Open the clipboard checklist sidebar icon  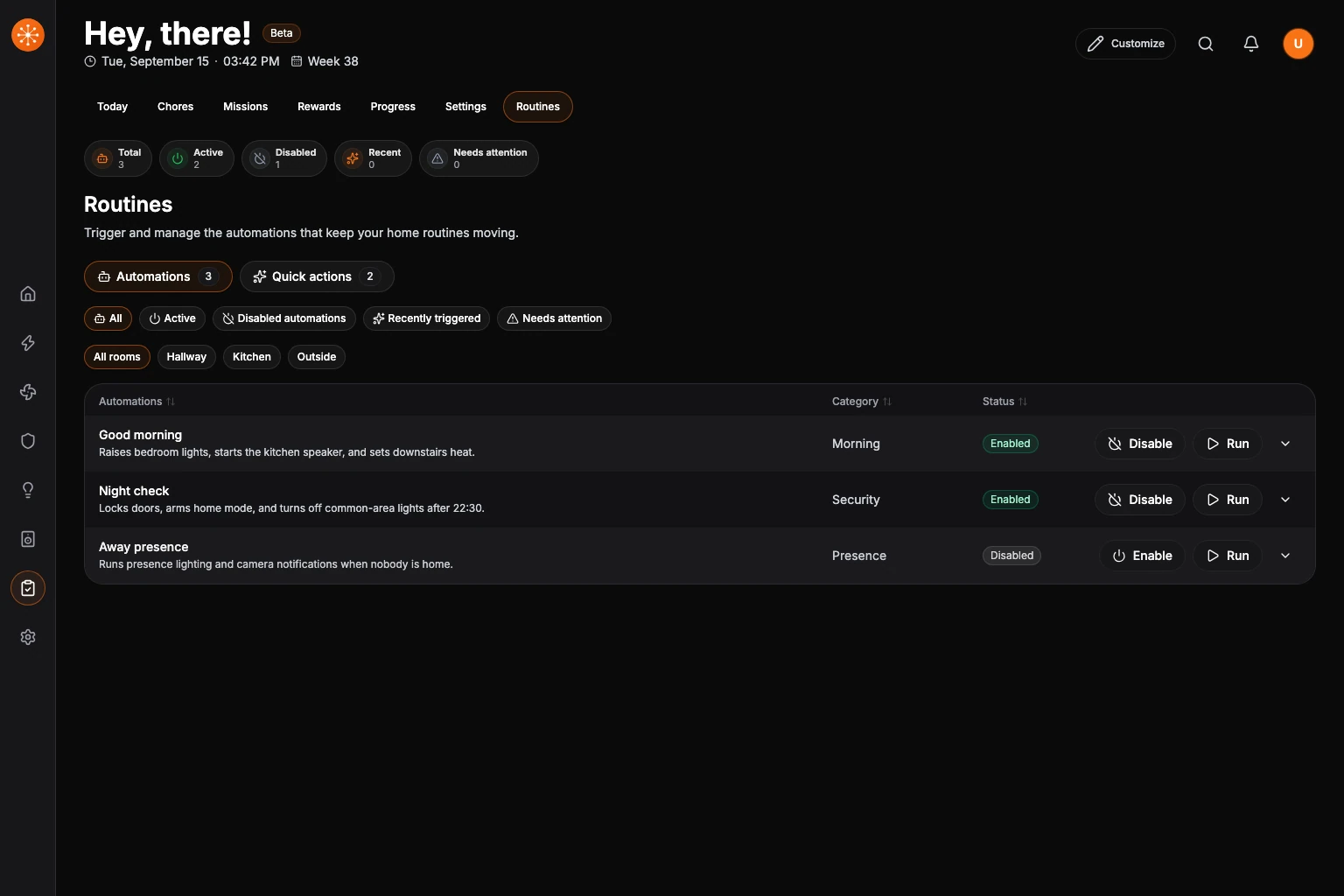28,588
